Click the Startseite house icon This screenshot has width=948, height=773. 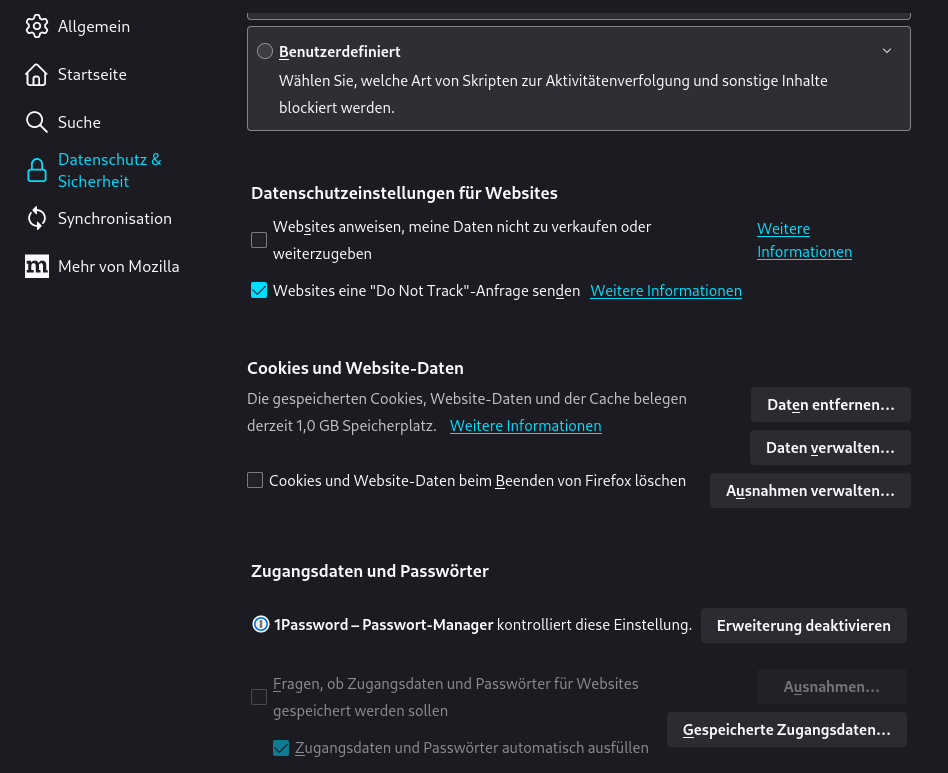click(37, 74)
